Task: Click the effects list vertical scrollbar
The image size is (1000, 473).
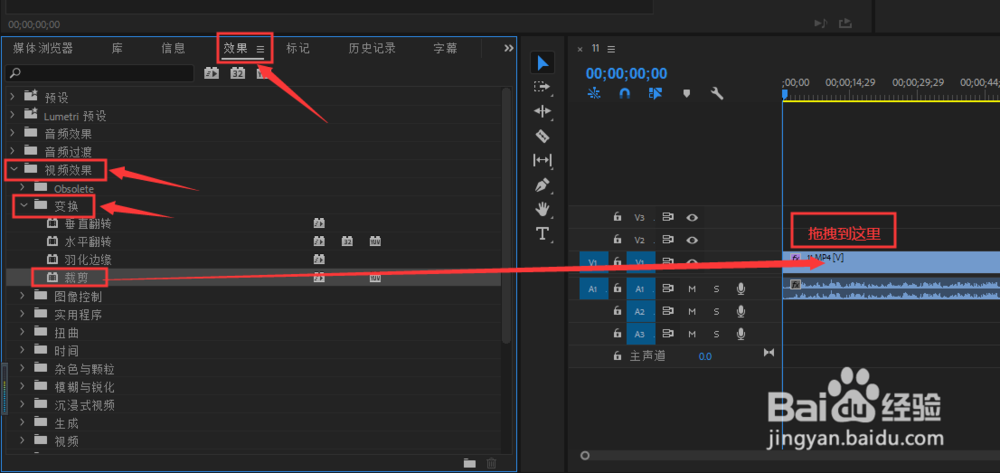Action: click(x=506, y=217)
